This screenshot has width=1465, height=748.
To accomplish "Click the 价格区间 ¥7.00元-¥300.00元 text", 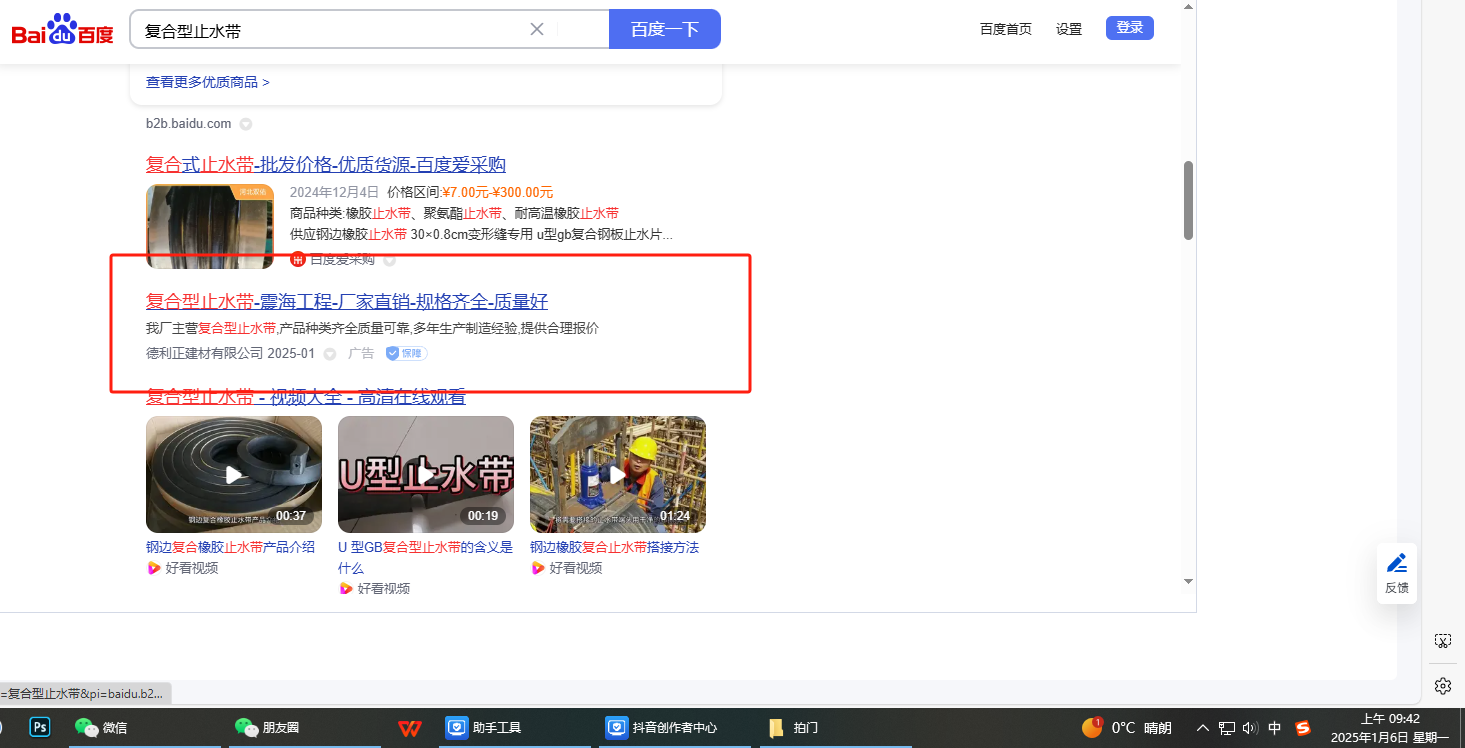I will pos(470,192).
